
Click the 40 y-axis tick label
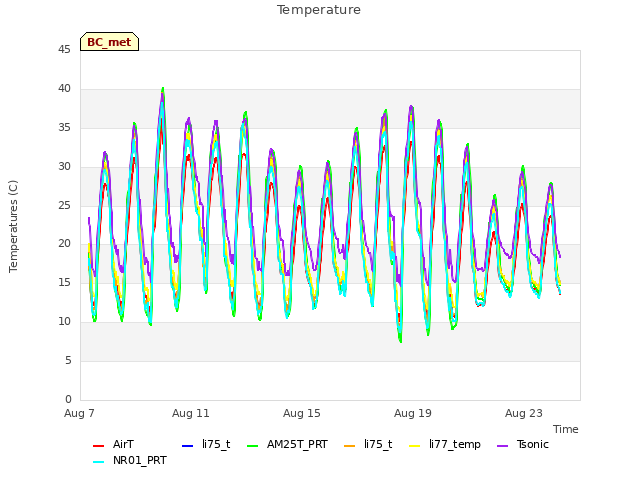(x=64, y=89)
